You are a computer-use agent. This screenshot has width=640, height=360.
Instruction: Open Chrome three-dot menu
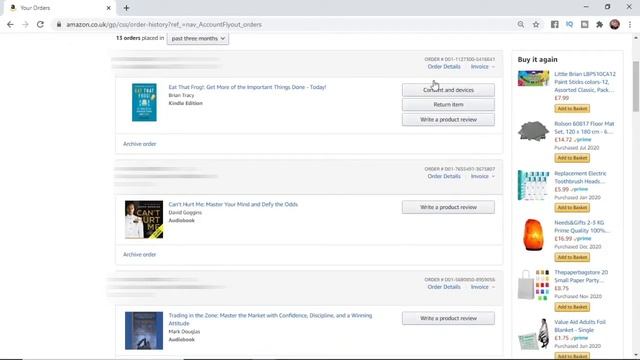[630, 24]
